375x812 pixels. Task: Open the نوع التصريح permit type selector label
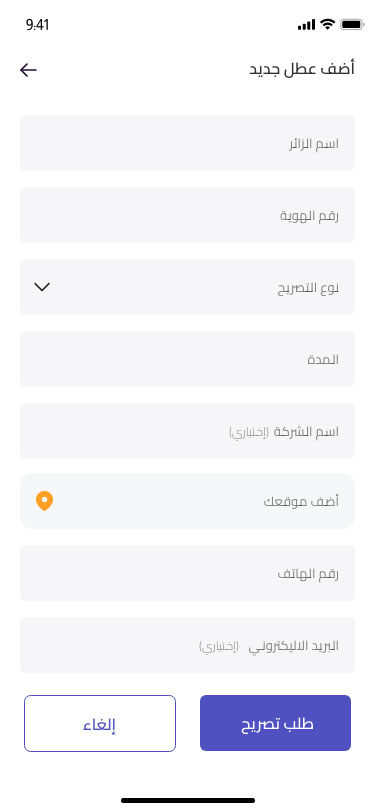click(x=308, y=288)
